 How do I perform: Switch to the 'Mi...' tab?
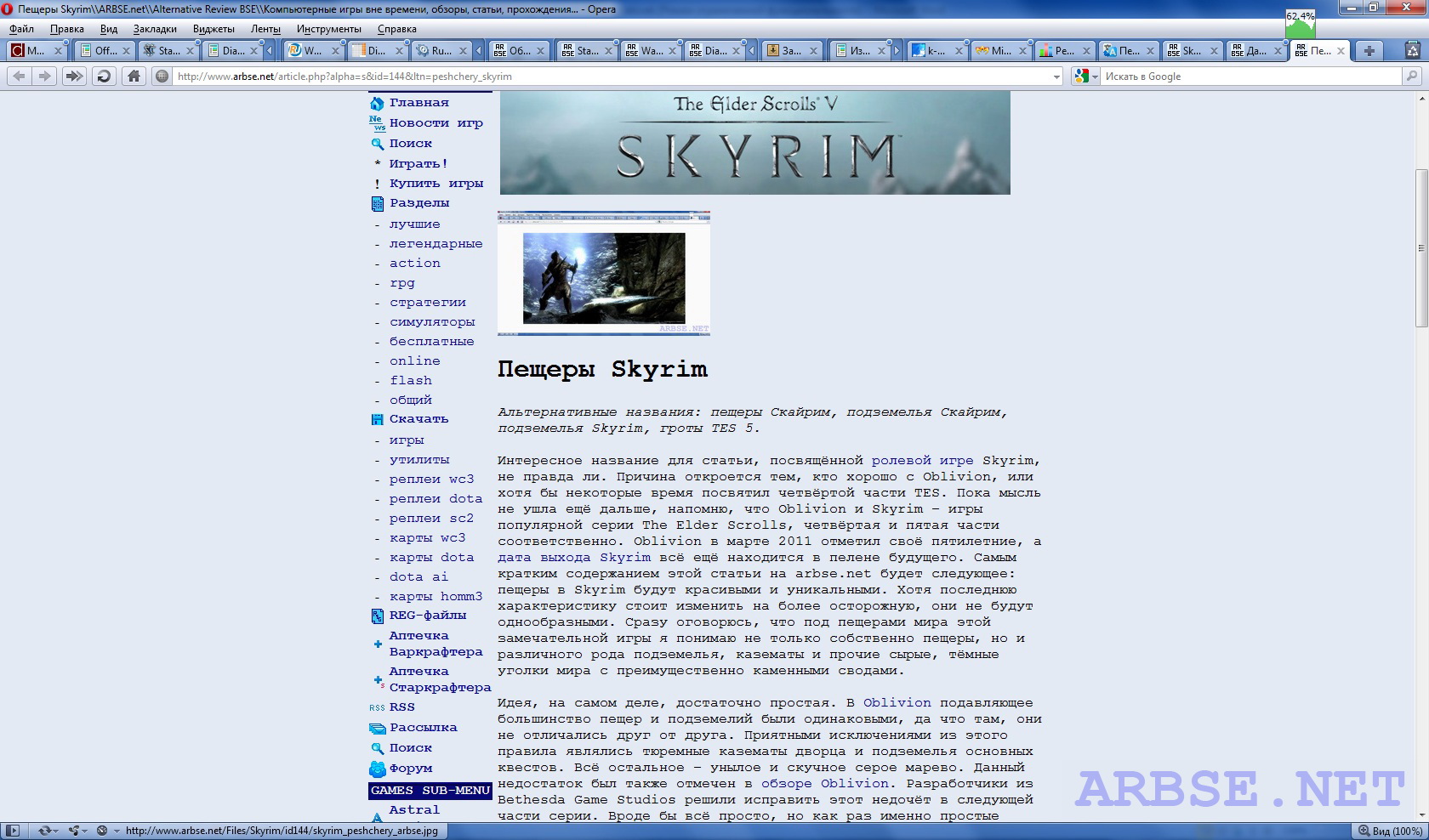(x=1000, y=51)
